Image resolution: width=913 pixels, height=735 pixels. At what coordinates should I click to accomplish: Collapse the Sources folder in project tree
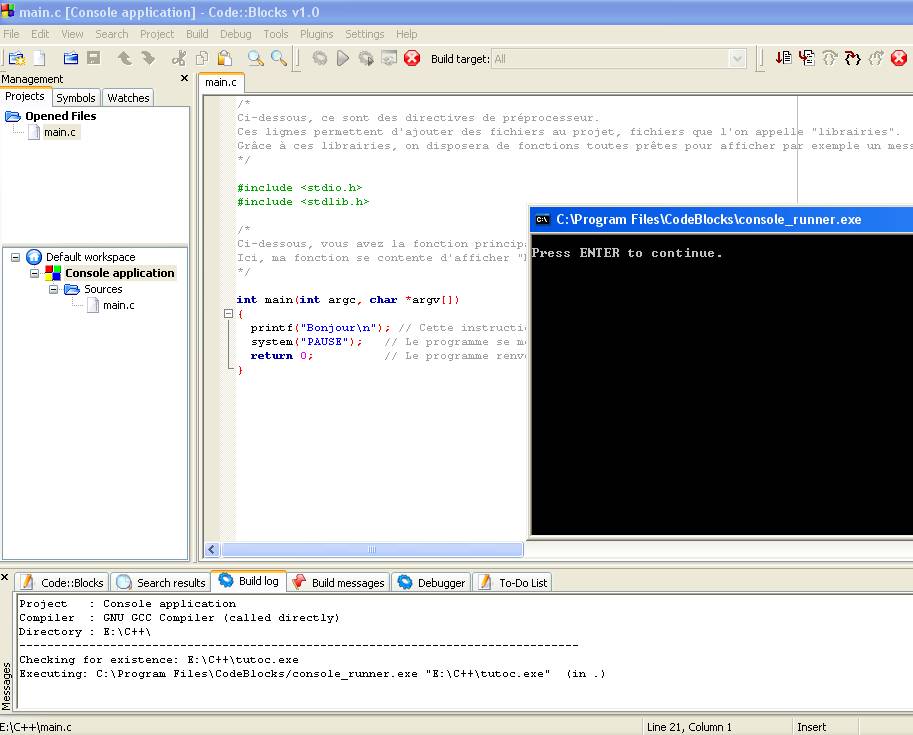pyautogui.click(x=54, y=289)
